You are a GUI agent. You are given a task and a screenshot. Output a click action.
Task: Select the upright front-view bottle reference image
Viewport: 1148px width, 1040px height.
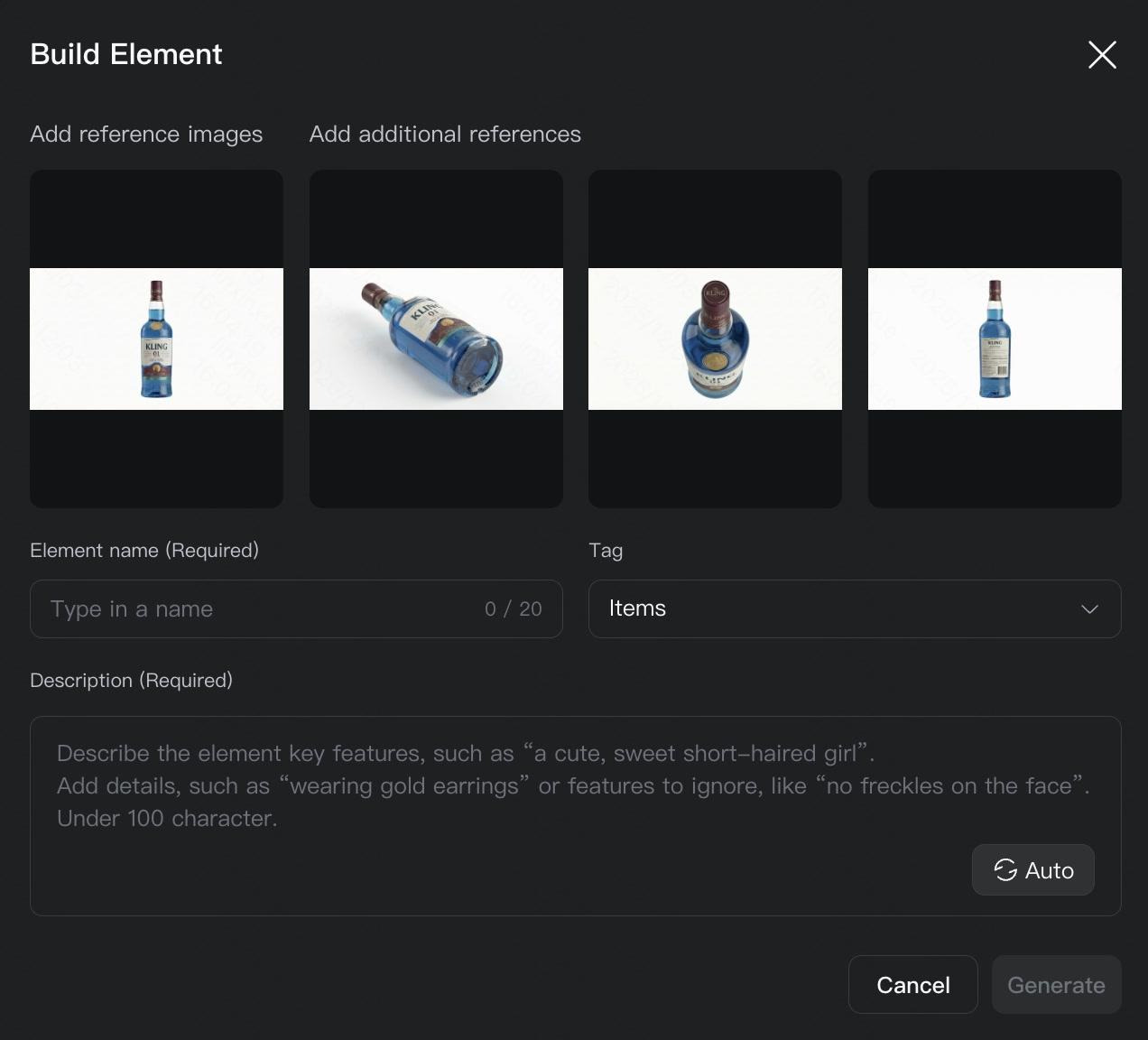[156, 339]
